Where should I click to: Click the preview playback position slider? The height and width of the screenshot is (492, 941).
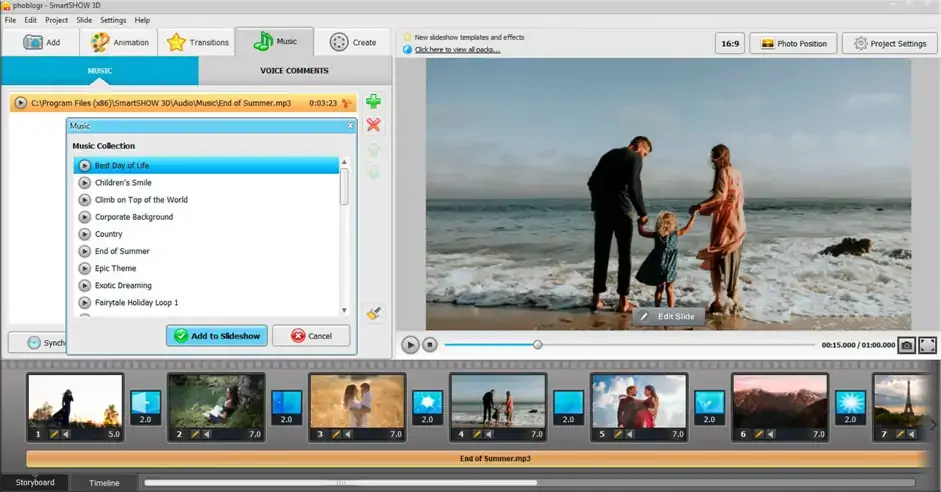click(538, 344)
